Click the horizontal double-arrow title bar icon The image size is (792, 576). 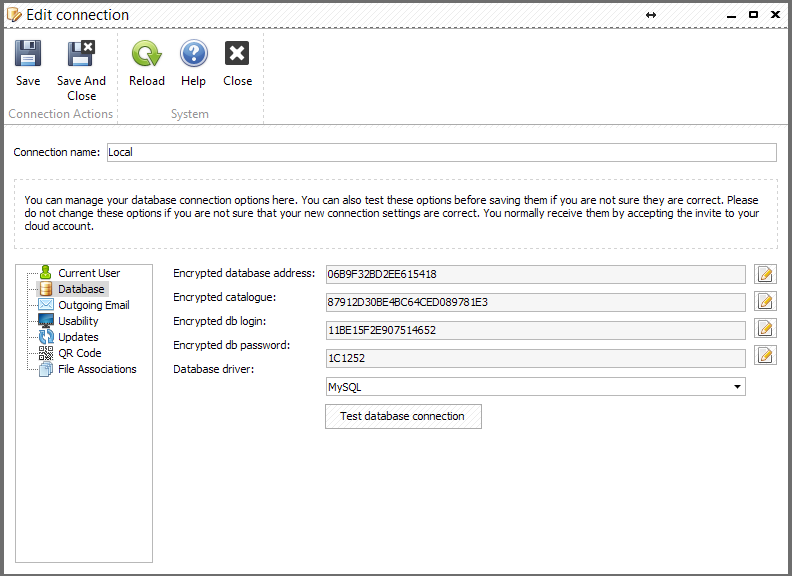[651, 15]
